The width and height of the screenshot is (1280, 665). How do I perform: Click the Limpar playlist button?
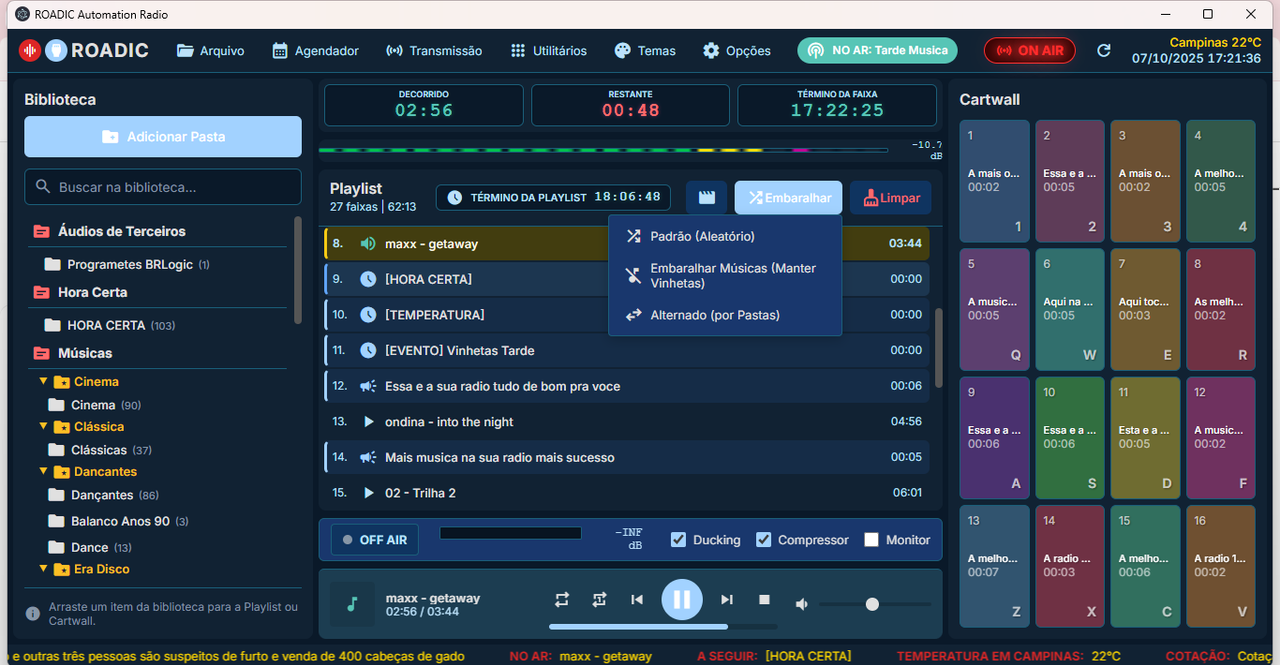click(890, 198)
